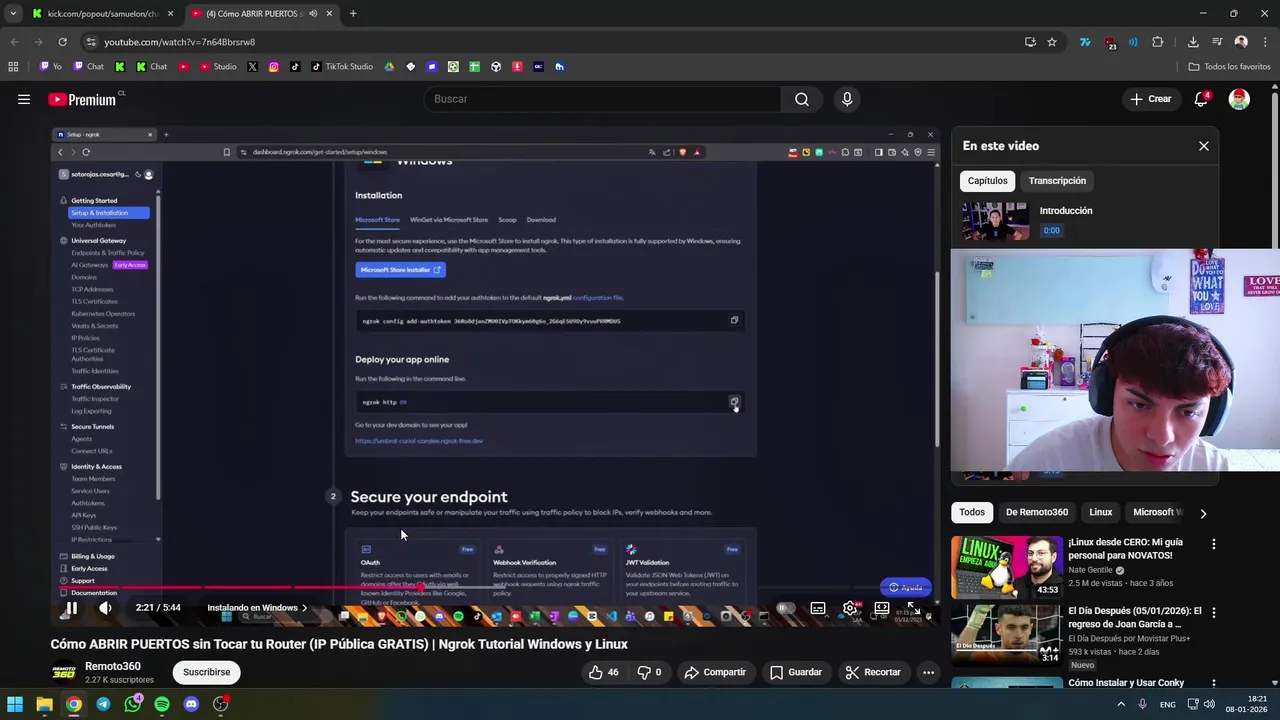
Task: Select the Todos filter chip
Action: (972, 512)
